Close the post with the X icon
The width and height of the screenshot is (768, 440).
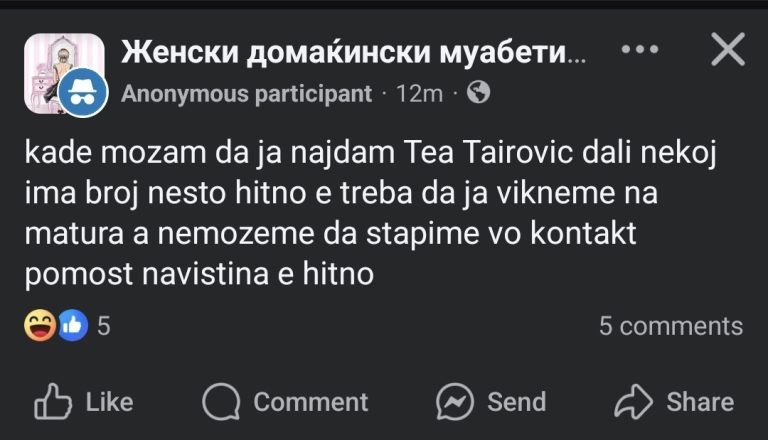click(728, 49)
